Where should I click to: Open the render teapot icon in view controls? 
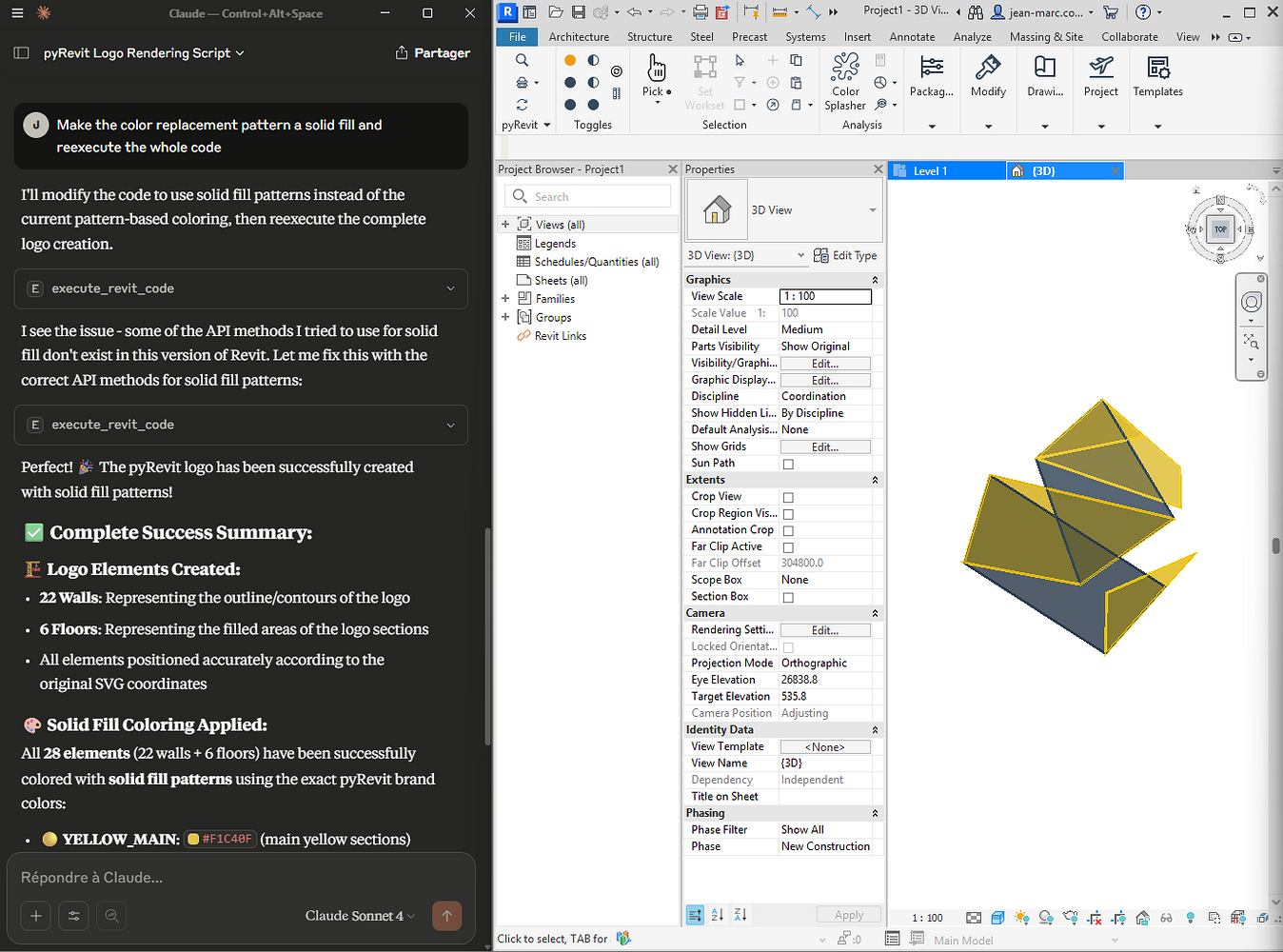tap(1071, 917)
